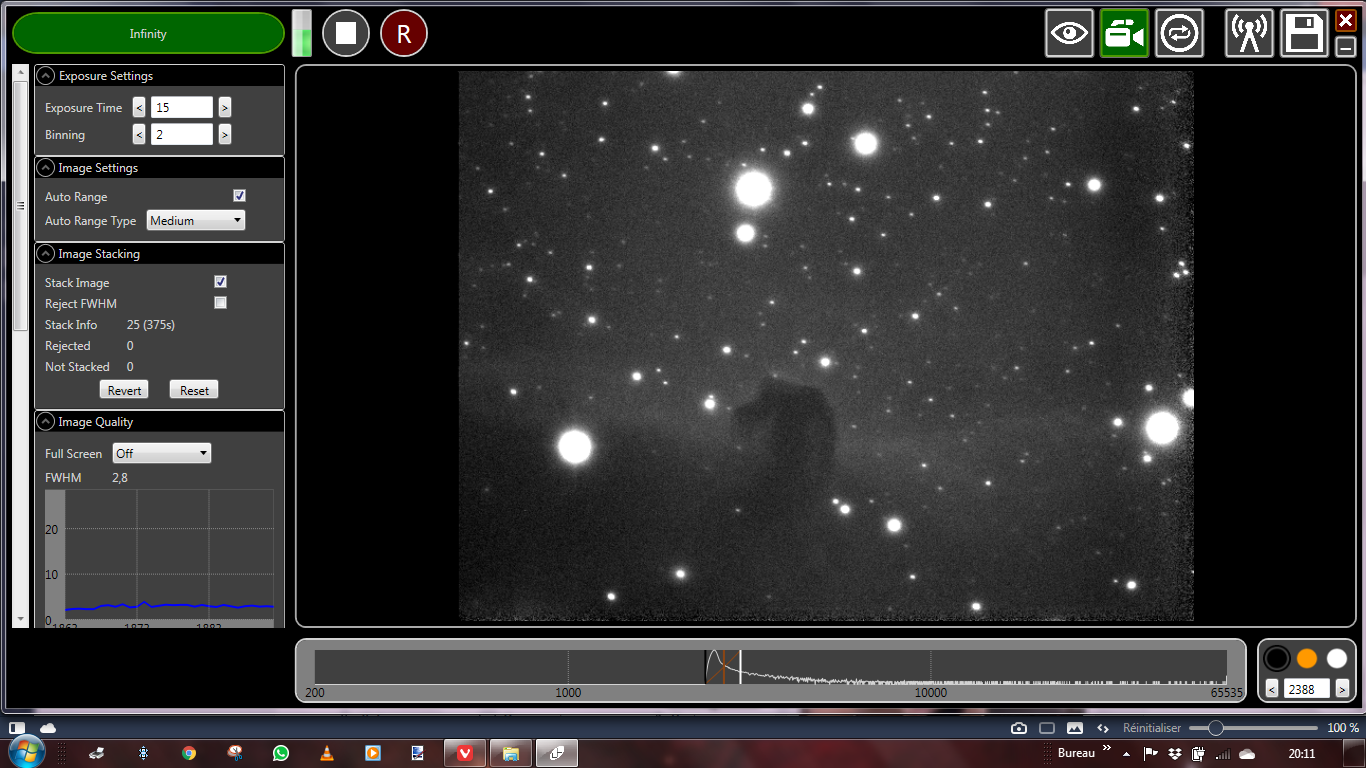Increase Binning with right arrow
This screenshot has height=768, width=1366.
pos(225,134)
